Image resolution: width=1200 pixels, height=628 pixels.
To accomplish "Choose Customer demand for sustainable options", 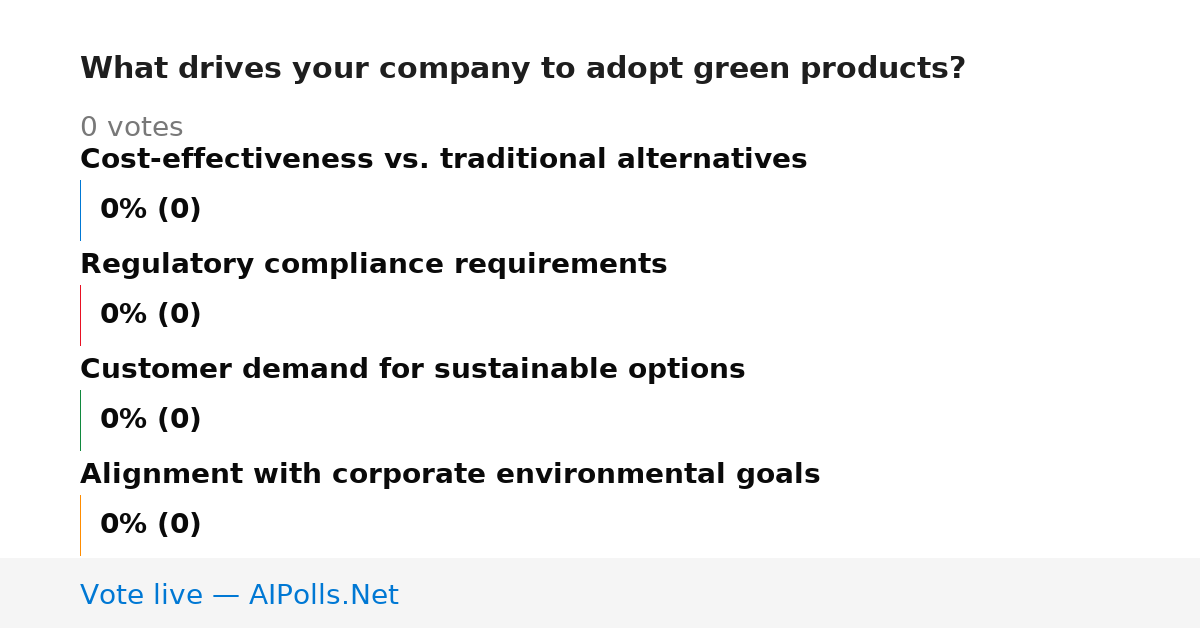I will pyautogui.click(x=412, y=370).
